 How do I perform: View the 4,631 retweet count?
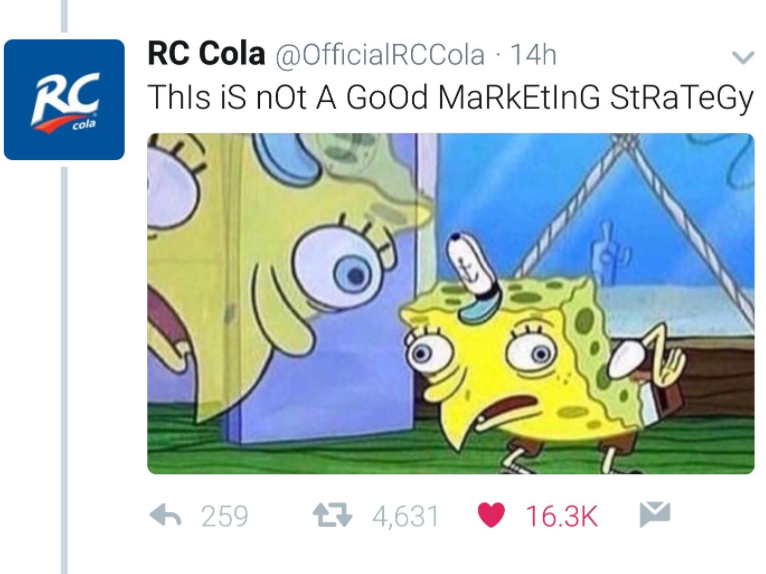tap(405, 516)
